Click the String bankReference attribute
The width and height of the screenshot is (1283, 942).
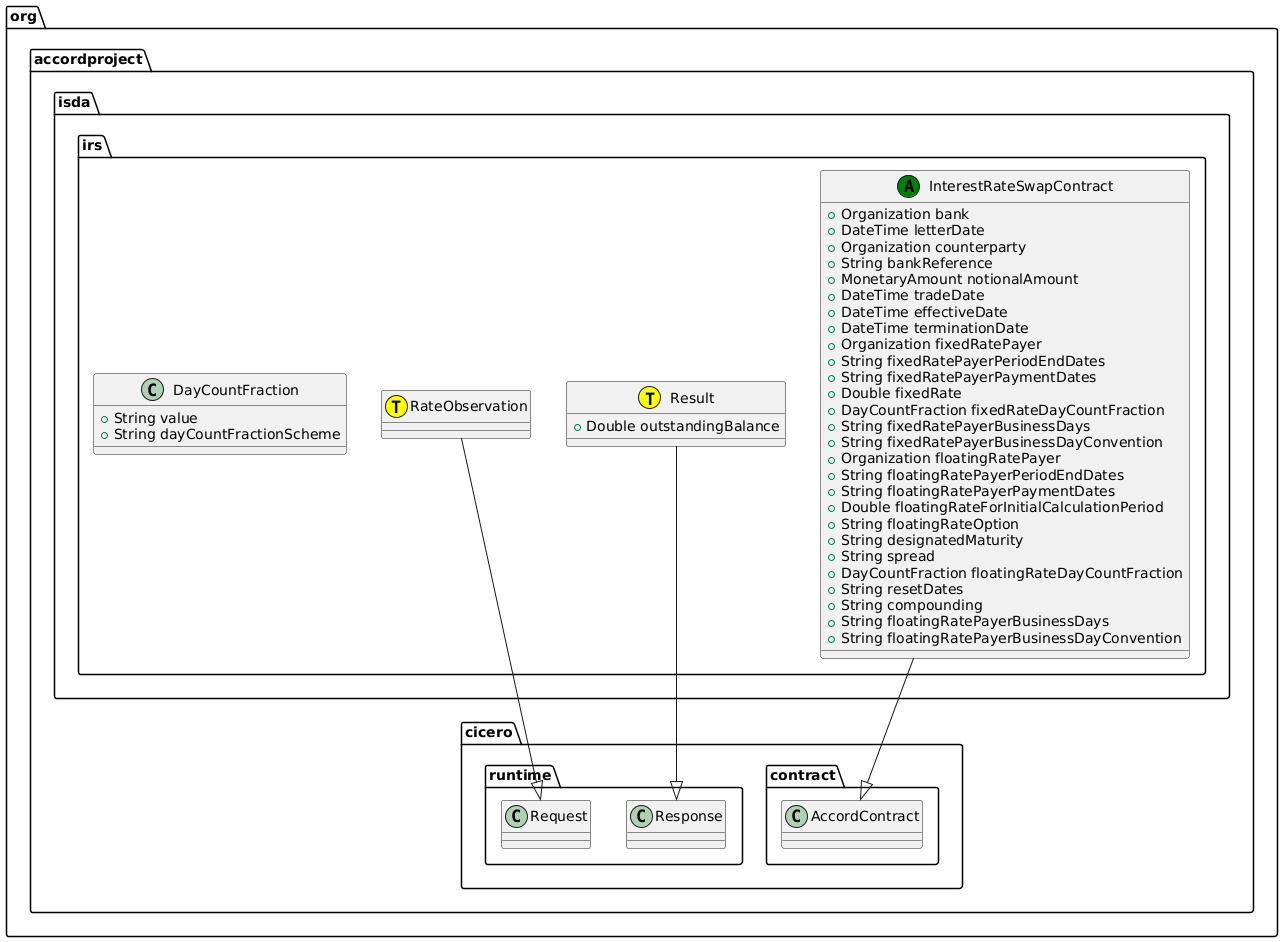[x=916, y=263]
